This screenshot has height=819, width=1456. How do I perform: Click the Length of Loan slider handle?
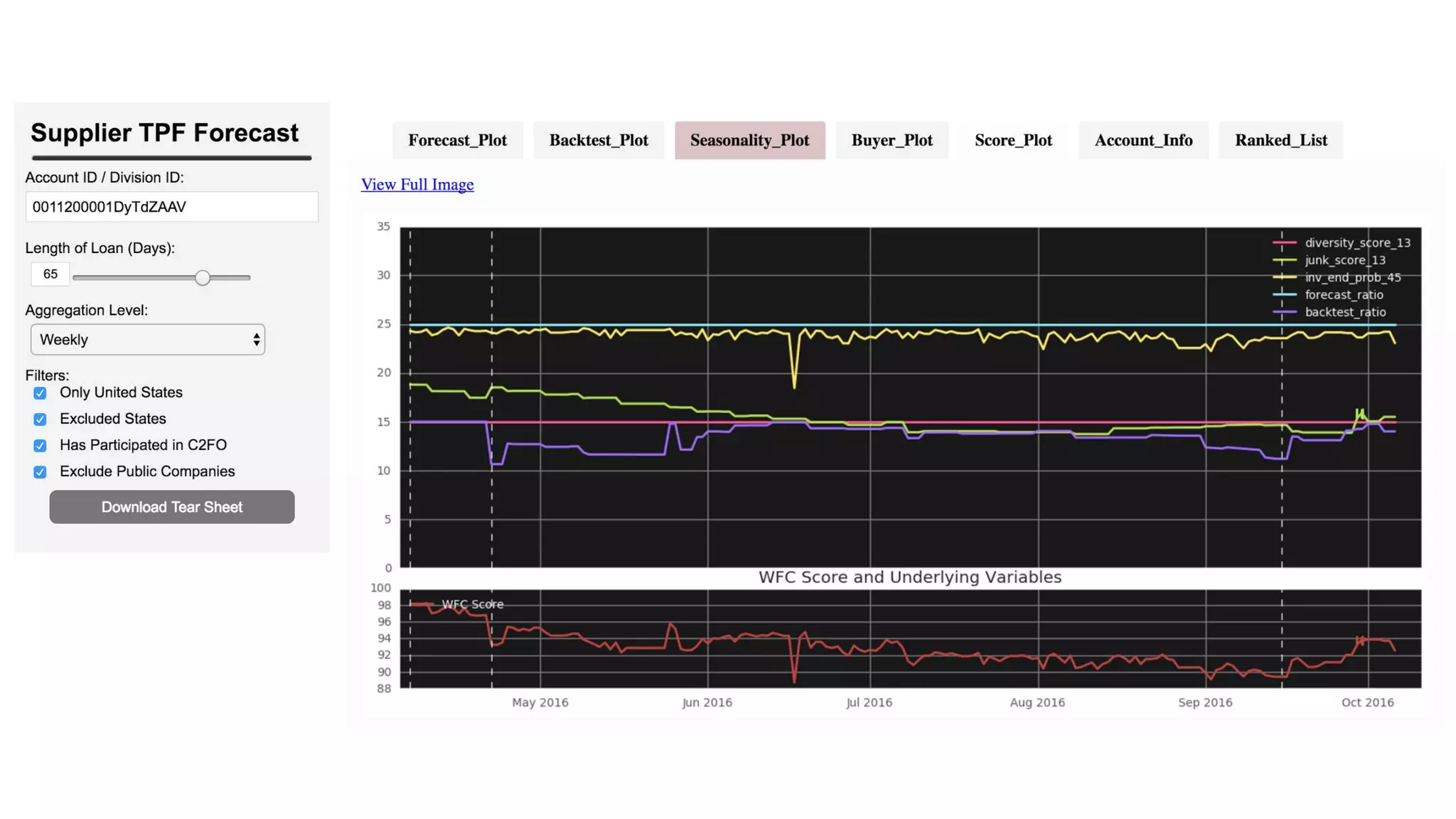[203, 278]
